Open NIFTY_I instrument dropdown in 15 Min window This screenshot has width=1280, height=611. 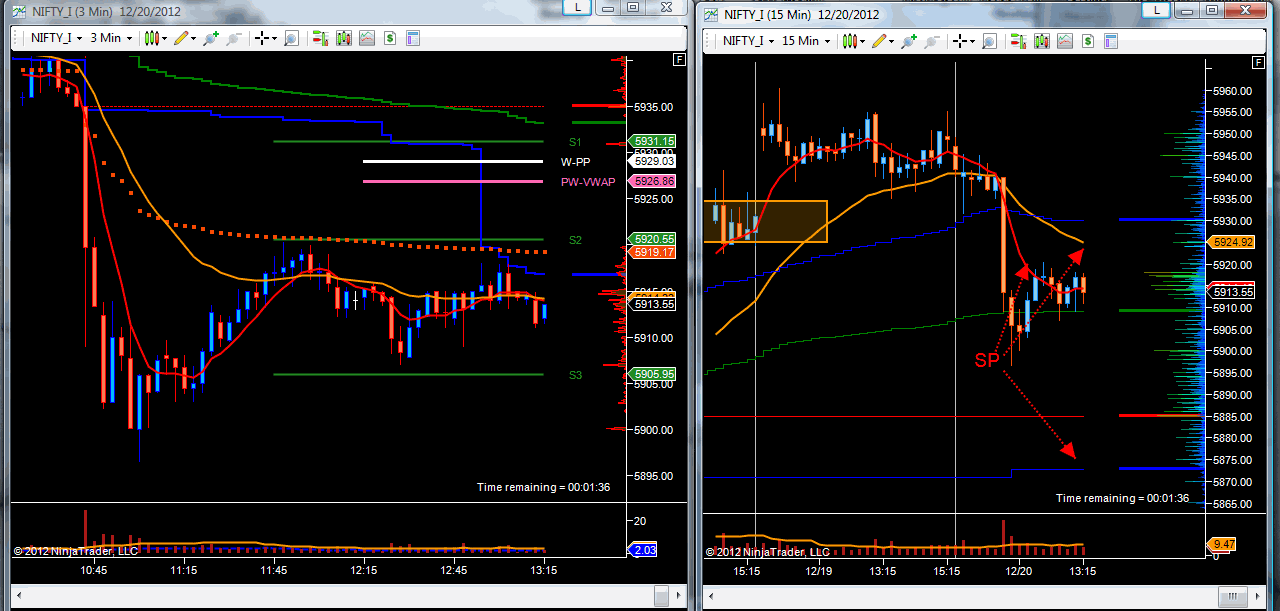[747, 41]
